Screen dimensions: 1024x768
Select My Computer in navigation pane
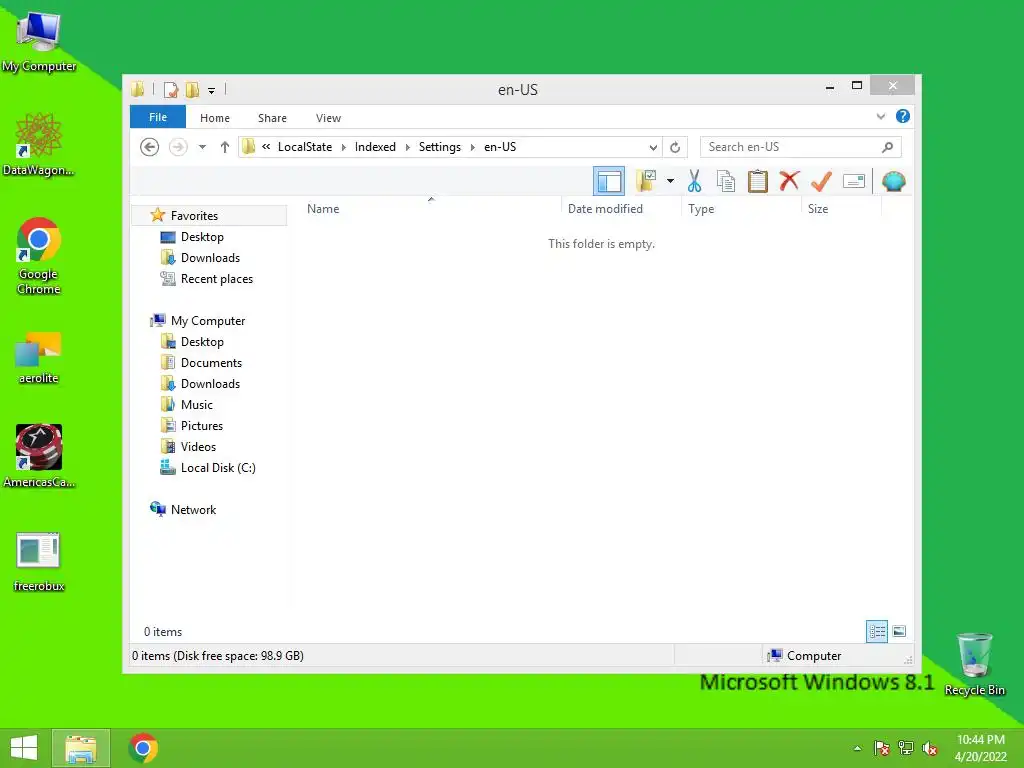tap(208, 321)
